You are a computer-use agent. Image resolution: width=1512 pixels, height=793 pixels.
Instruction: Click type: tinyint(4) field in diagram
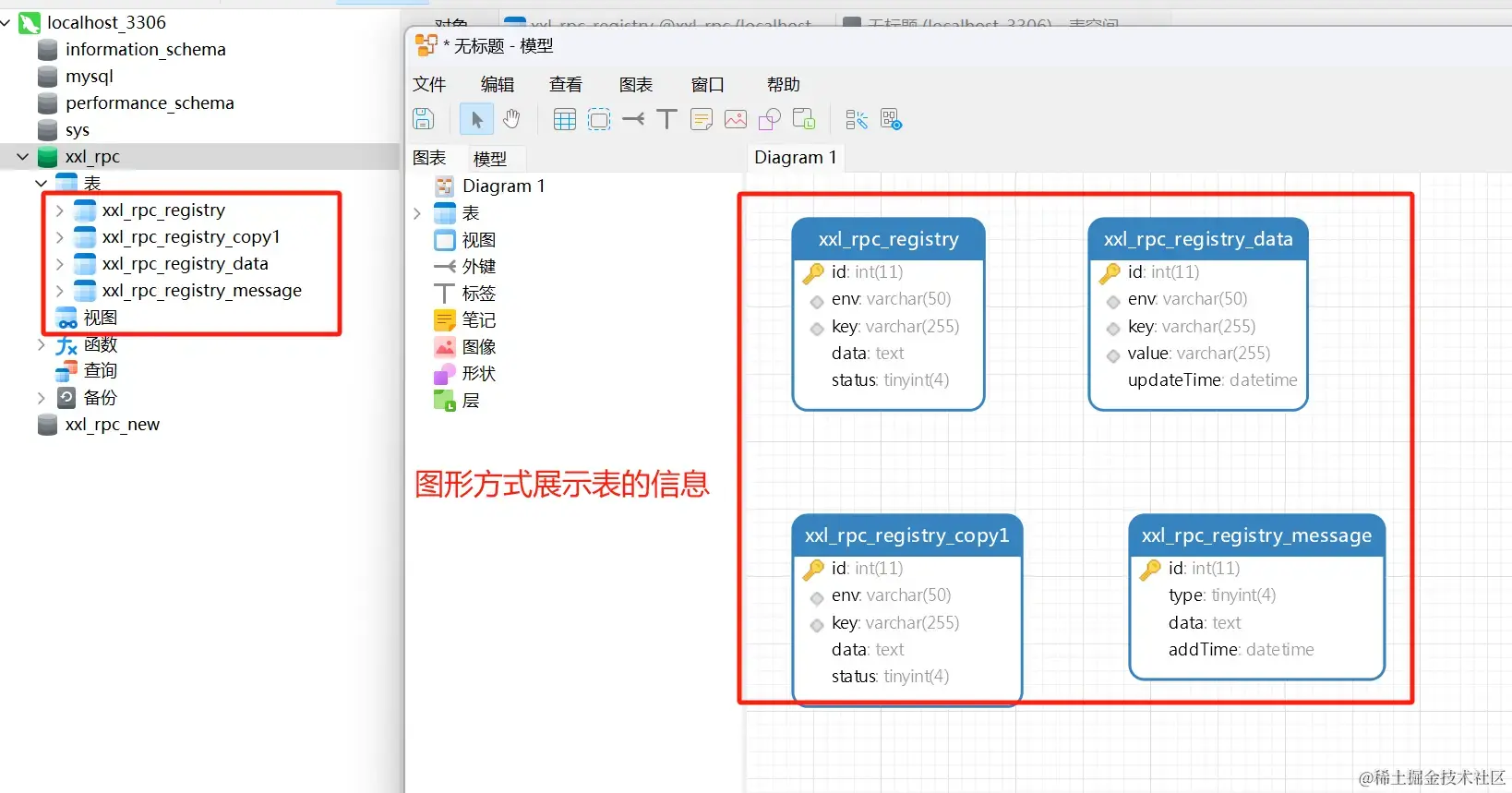click(x=1221, y=595)
